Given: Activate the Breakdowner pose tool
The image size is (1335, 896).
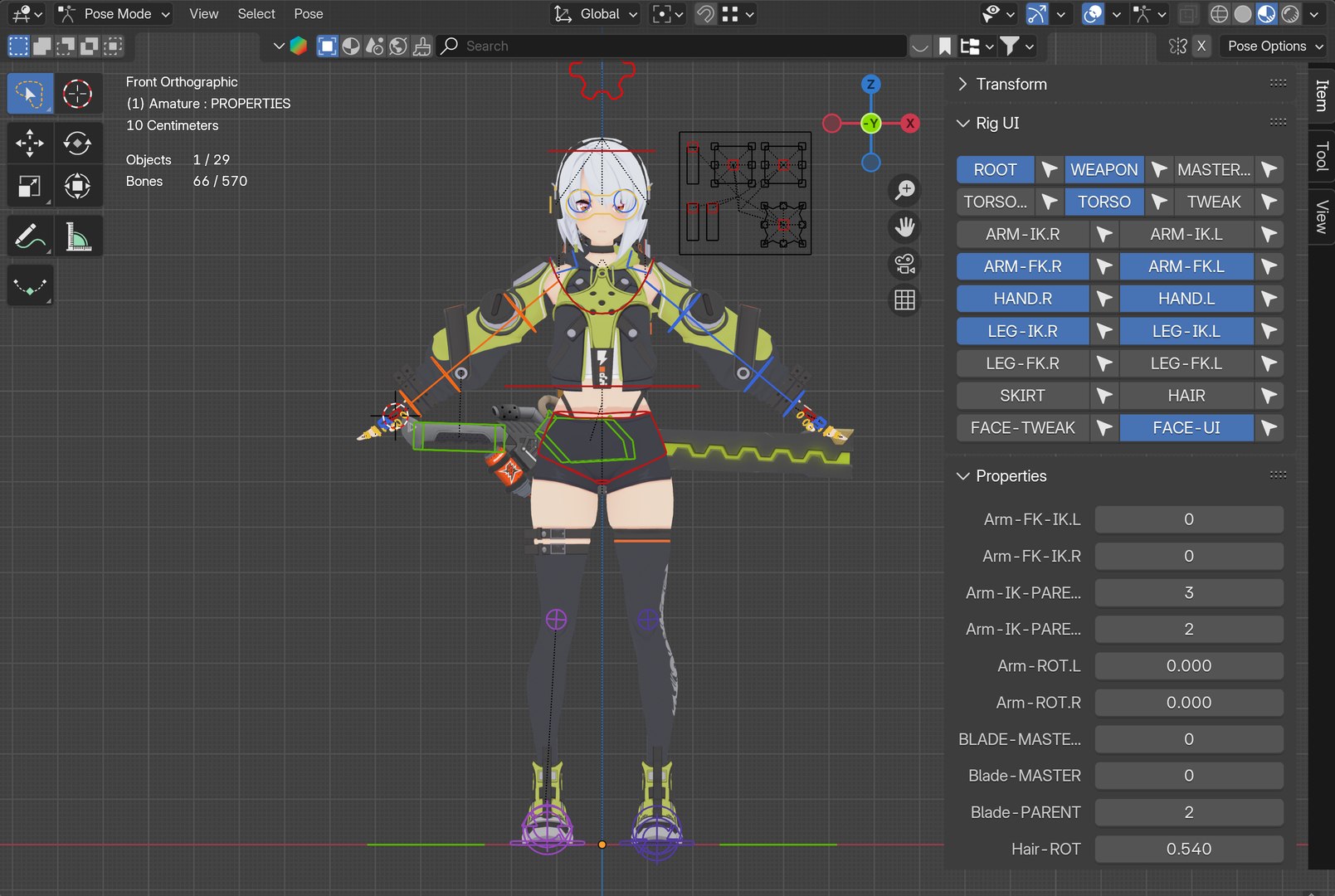Looking at the screenshot, I should point(30,285).
